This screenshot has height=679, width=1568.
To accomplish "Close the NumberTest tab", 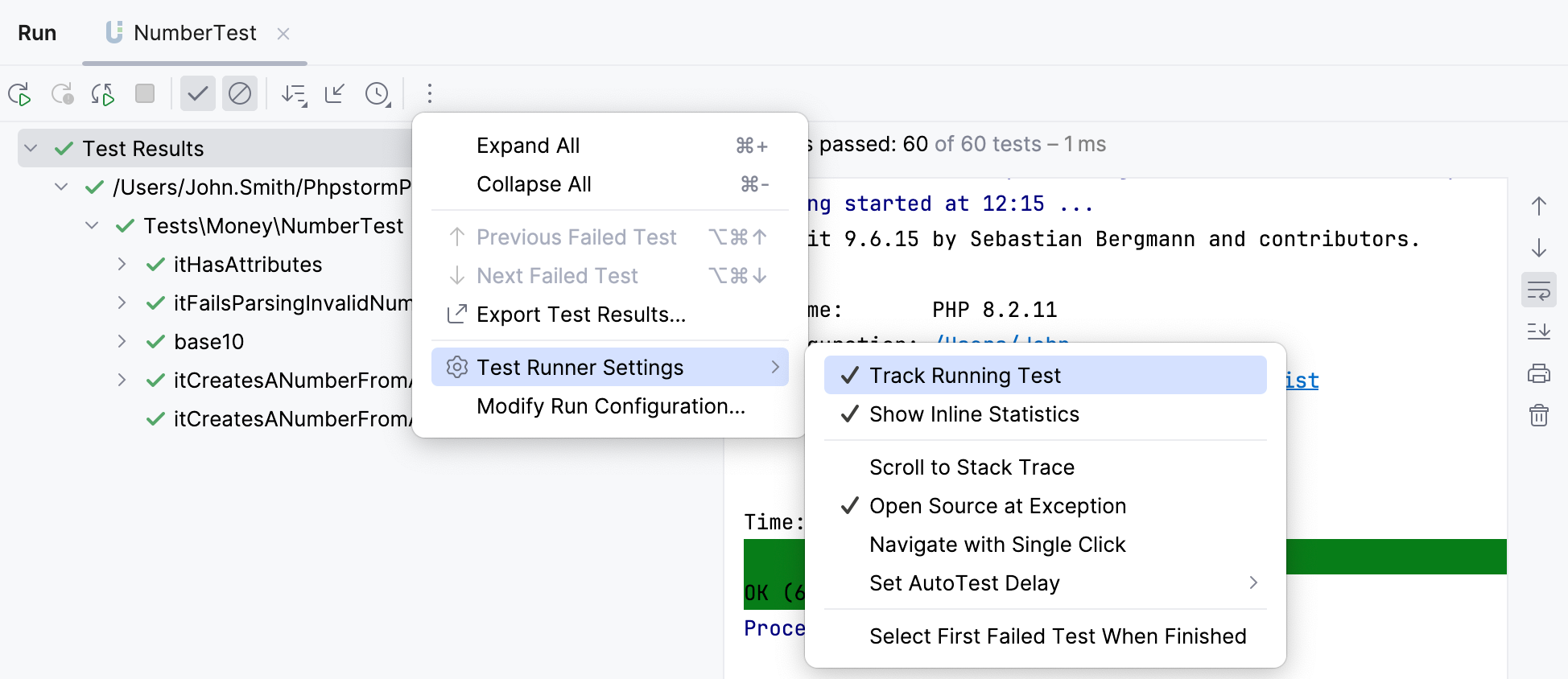I will coord(283,34).
